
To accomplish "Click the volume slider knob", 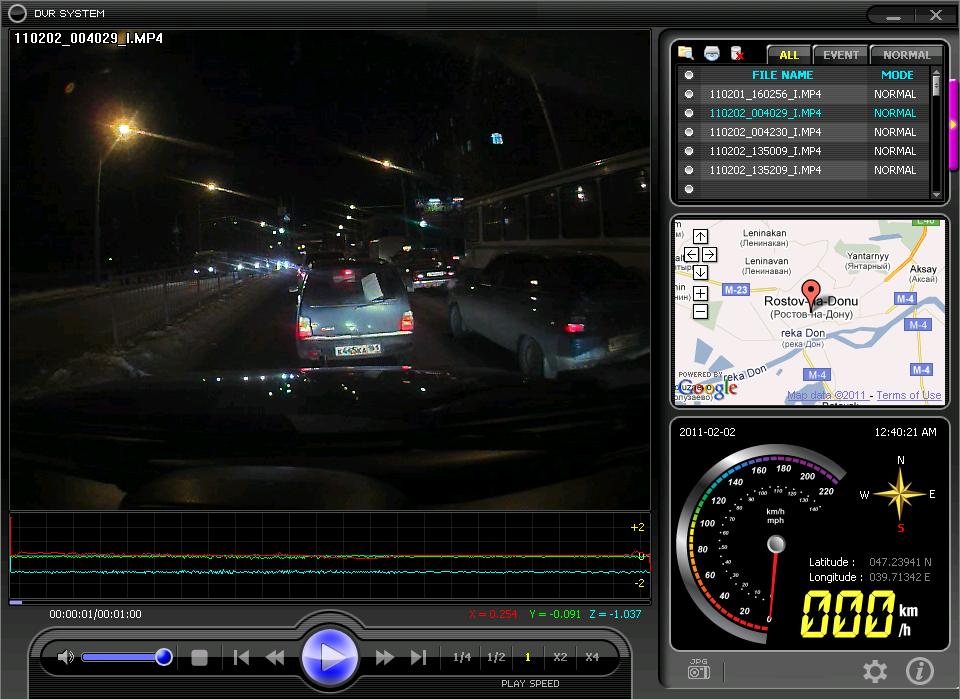I will click(163, 657).
